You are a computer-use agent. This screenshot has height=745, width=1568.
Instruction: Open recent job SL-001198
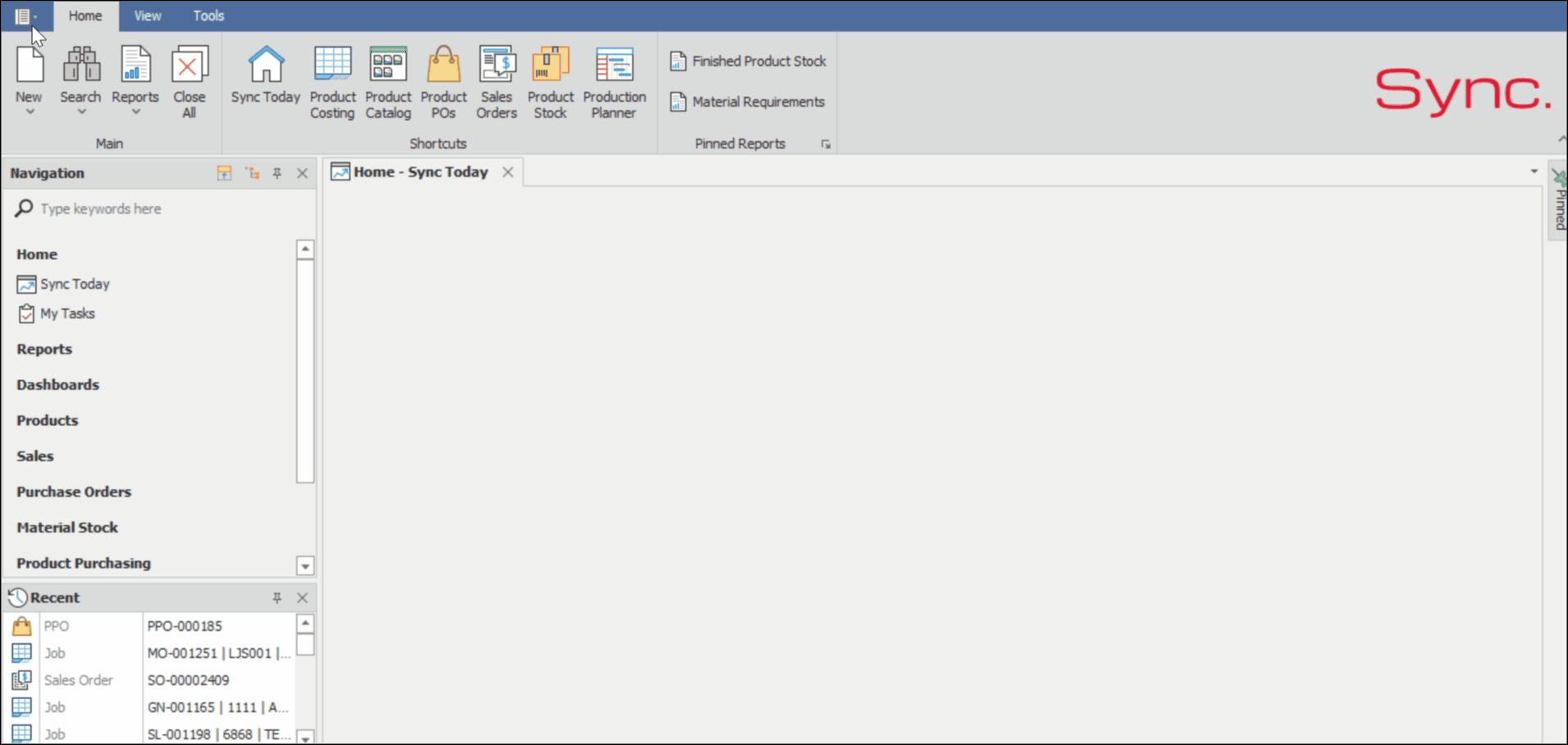click(219, 734)
